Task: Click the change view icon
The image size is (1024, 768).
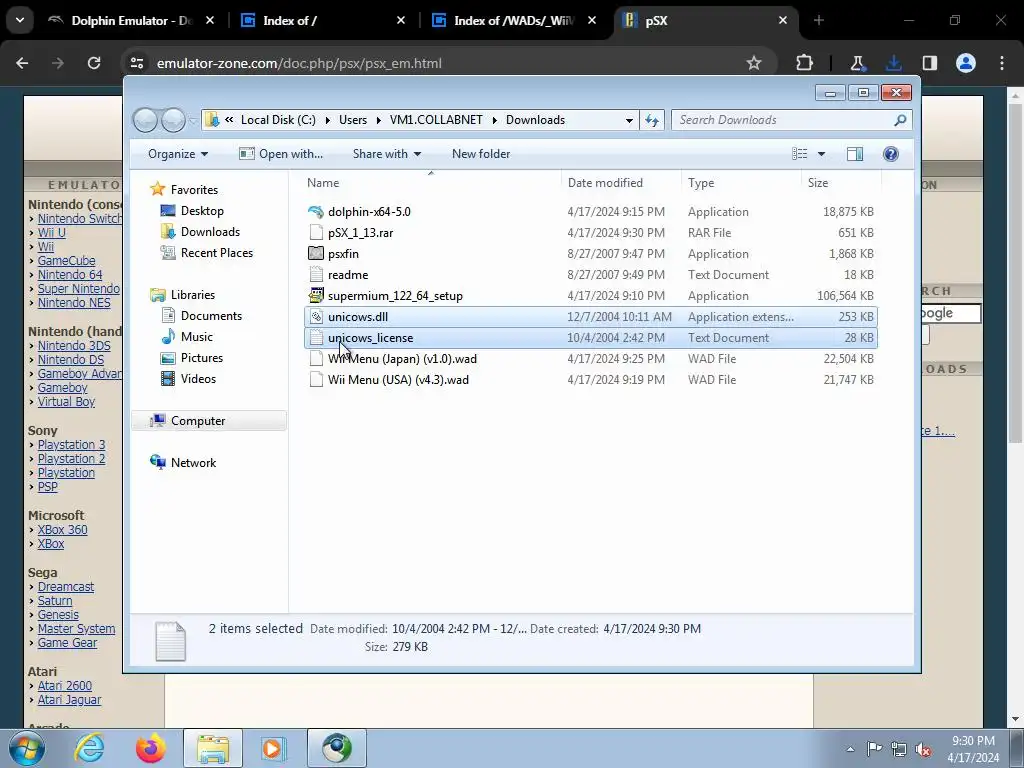Action: pyautogui.click(x=799, y=153)
